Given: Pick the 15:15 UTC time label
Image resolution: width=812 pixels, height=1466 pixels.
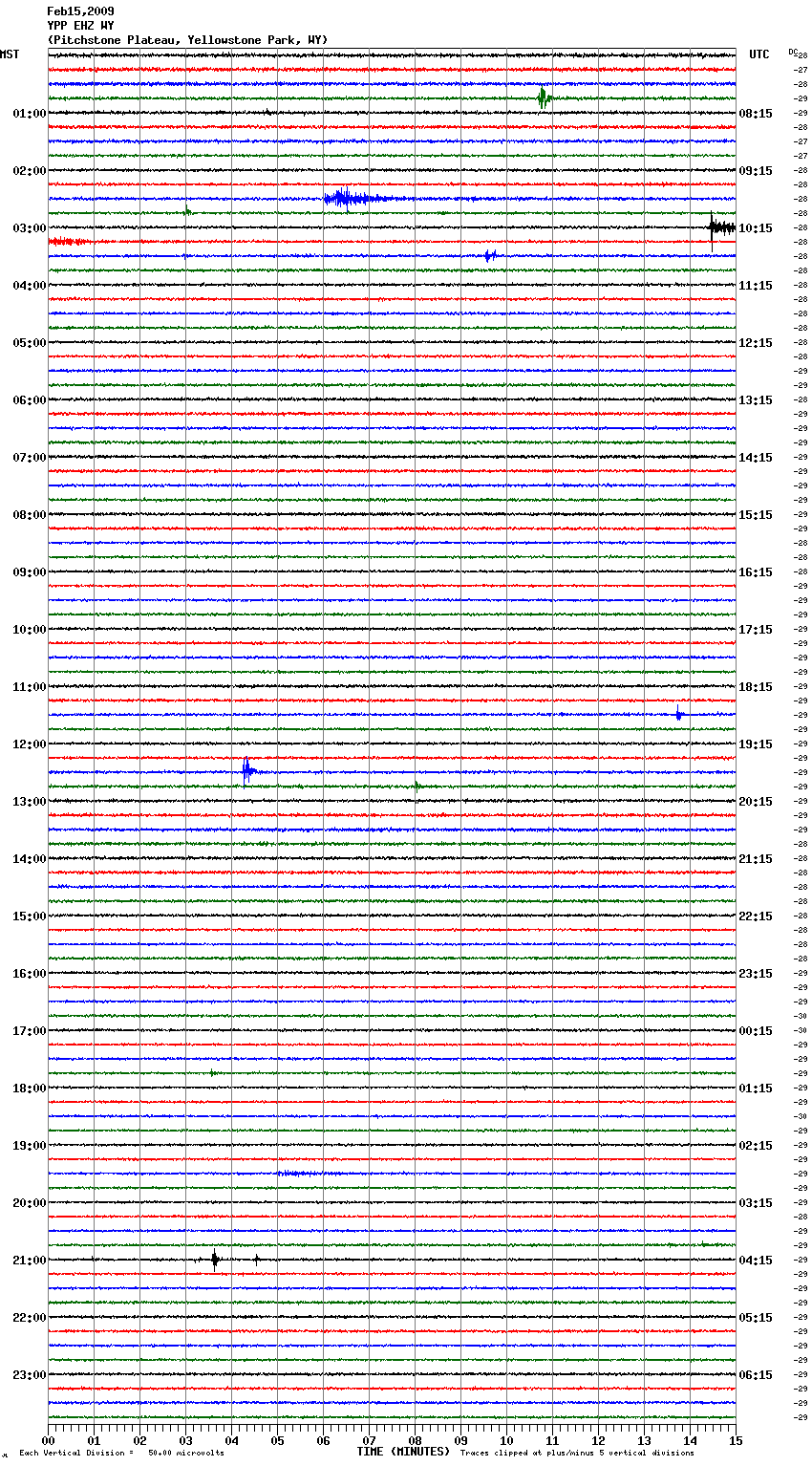Looking at the screenshot, I should tap(756, 515).
